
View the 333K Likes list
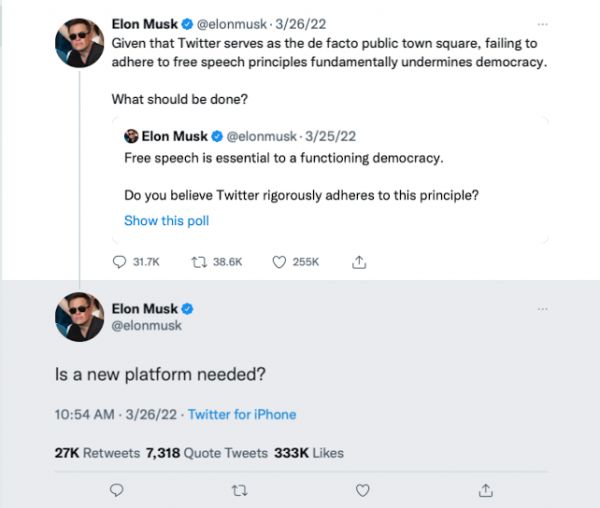coord(308,453)
